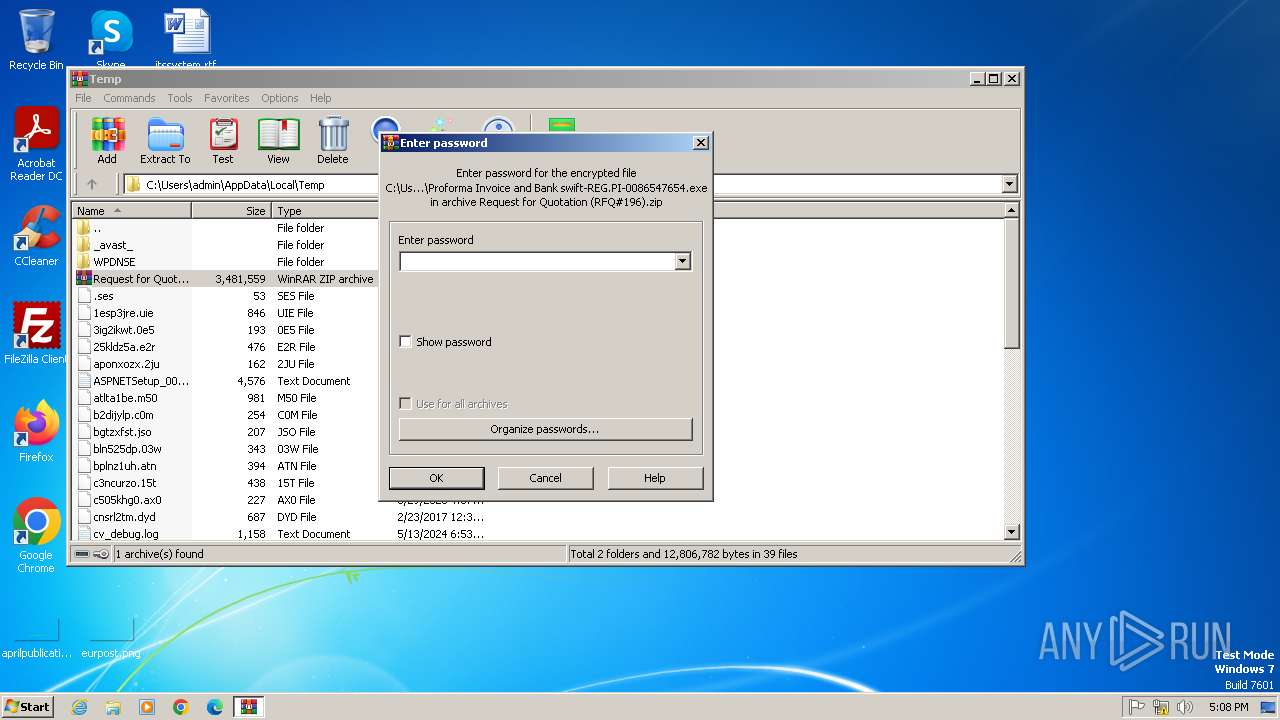This screenshot has width=1280, height=720.
Task: Click the Test toolbar icon
Action: [223, 140]
